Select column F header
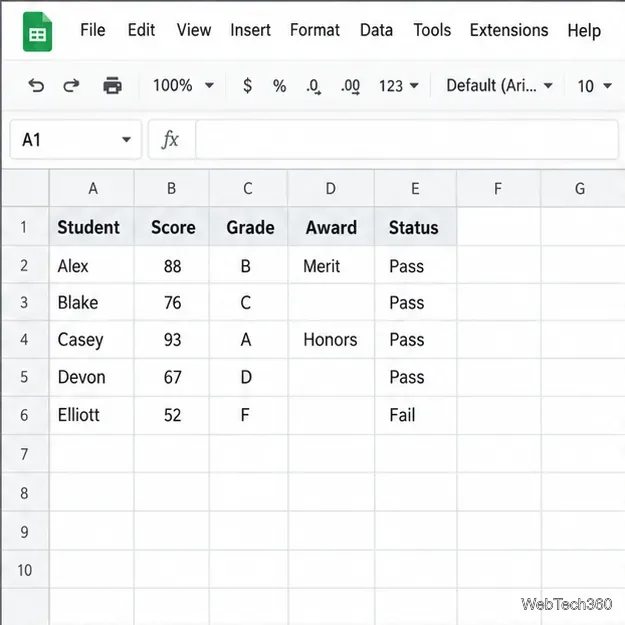Image resolution: width=625 pixels, height=625 pixels. [x=498, y=188]
